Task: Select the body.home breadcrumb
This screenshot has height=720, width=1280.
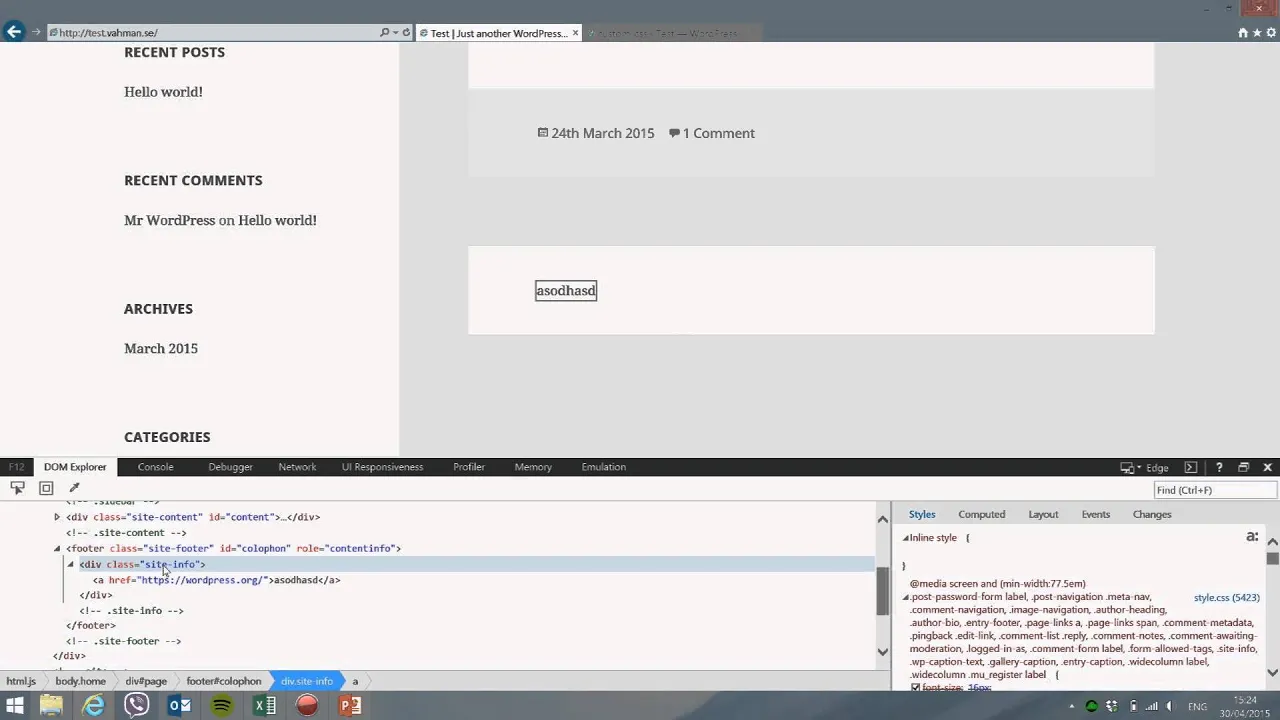Action: 80,681
